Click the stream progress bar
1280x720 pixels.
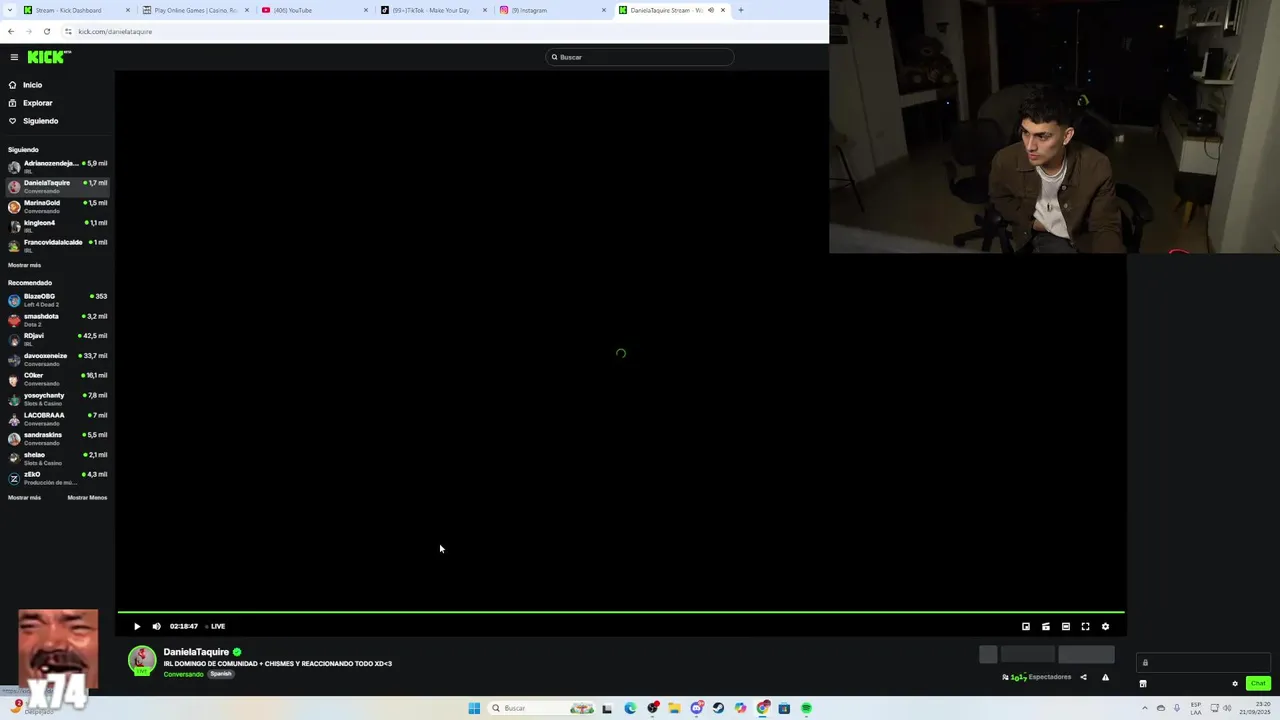coord(621,611)
